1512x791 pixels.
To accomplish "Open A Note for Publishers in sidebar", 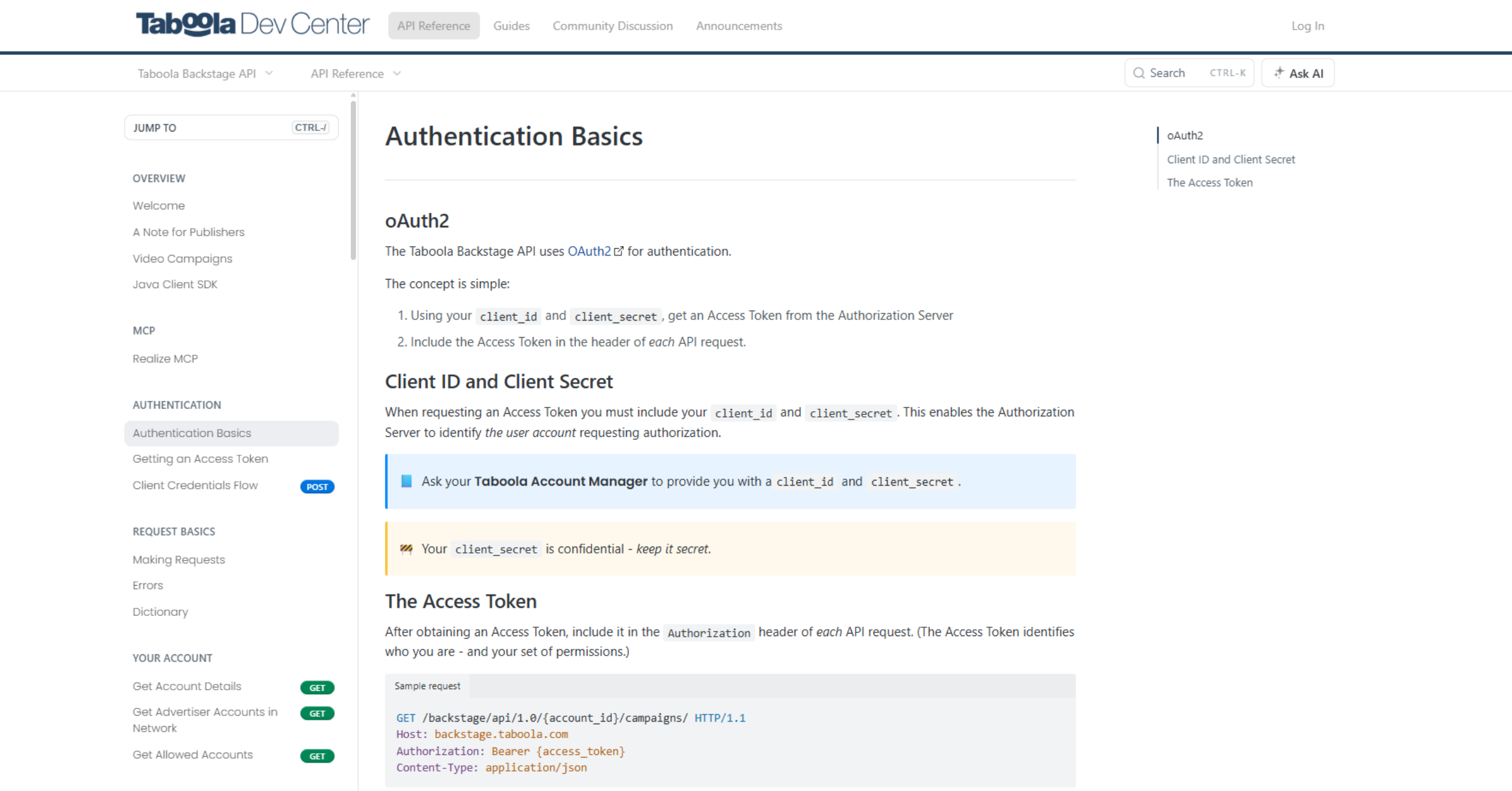I will tap(188, 232).
